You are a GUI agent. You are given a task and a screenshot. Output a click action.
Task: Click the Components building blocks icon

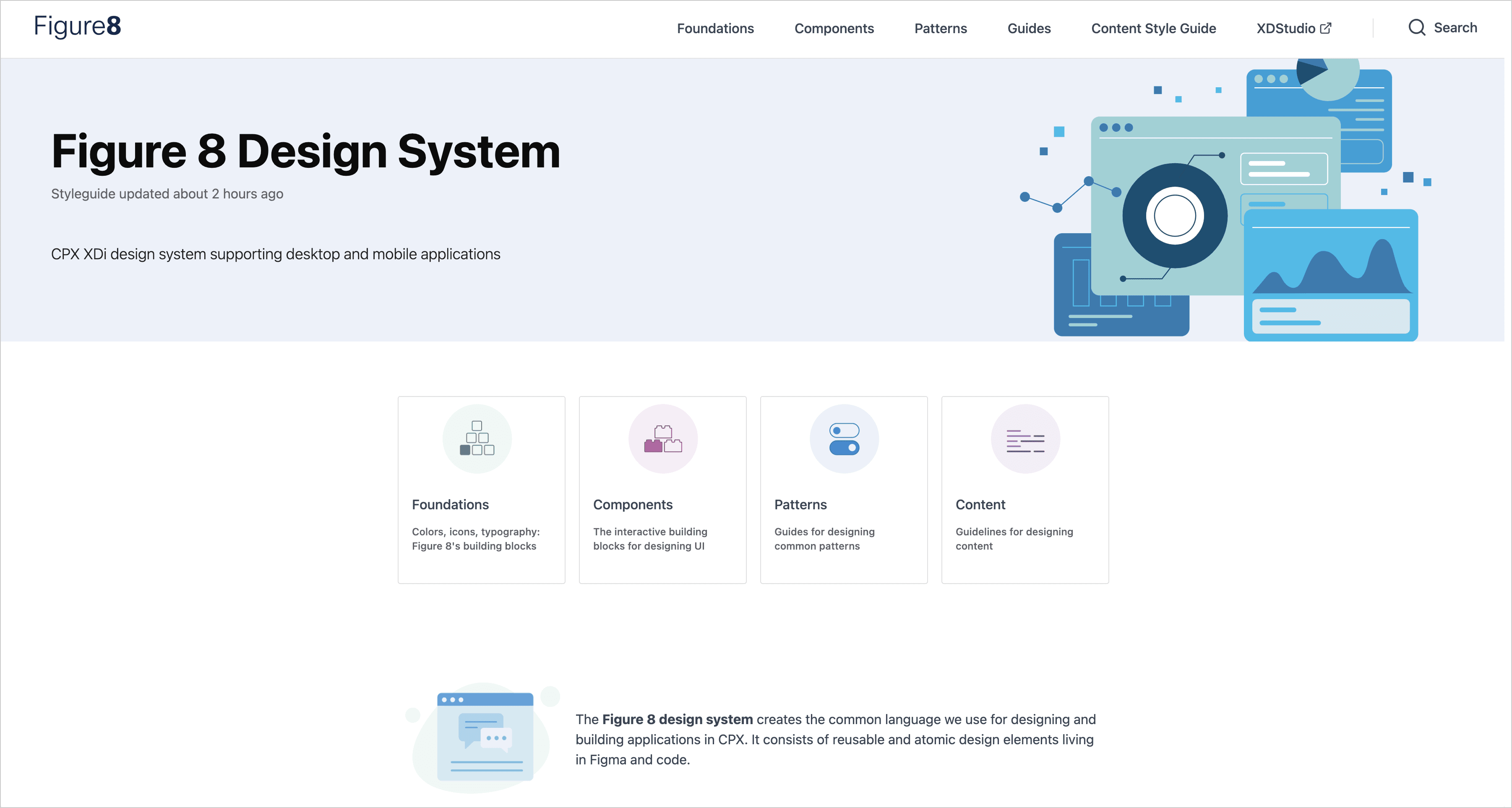[x=663, y=439]
